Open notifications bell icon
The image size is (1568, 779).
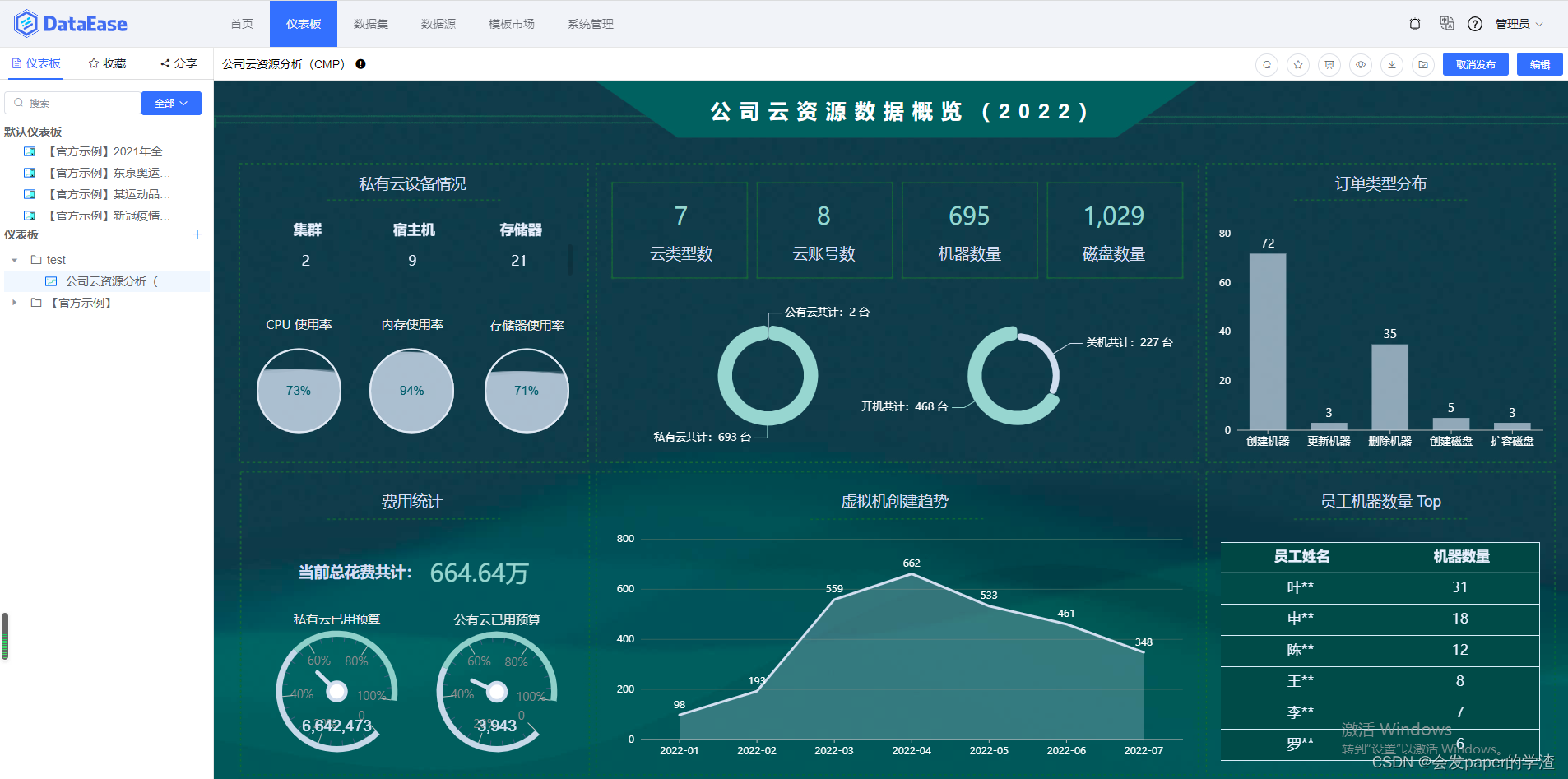[x=1415, y=24]
